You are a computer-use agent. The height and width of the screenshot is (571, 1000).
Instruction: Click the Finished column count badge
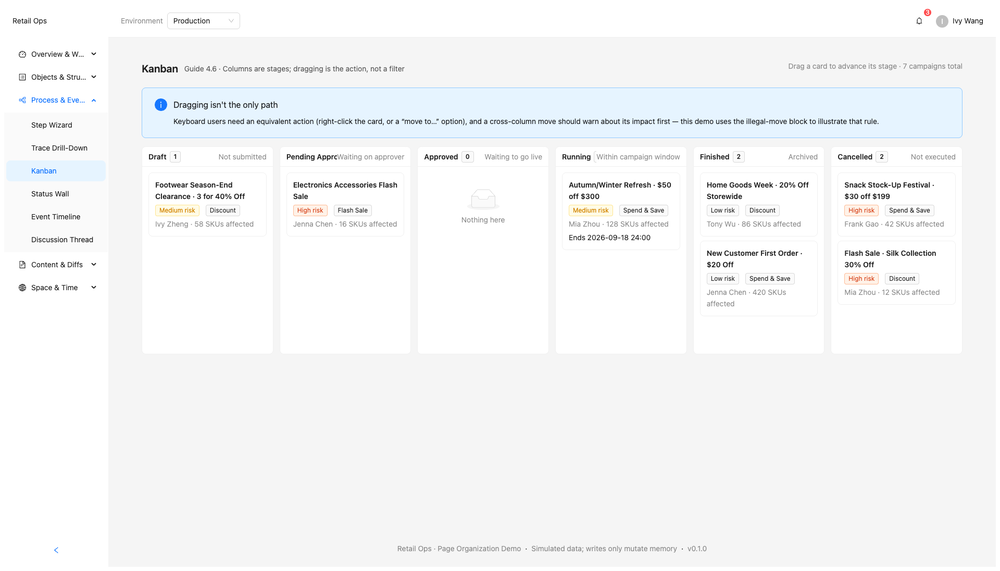739,157
